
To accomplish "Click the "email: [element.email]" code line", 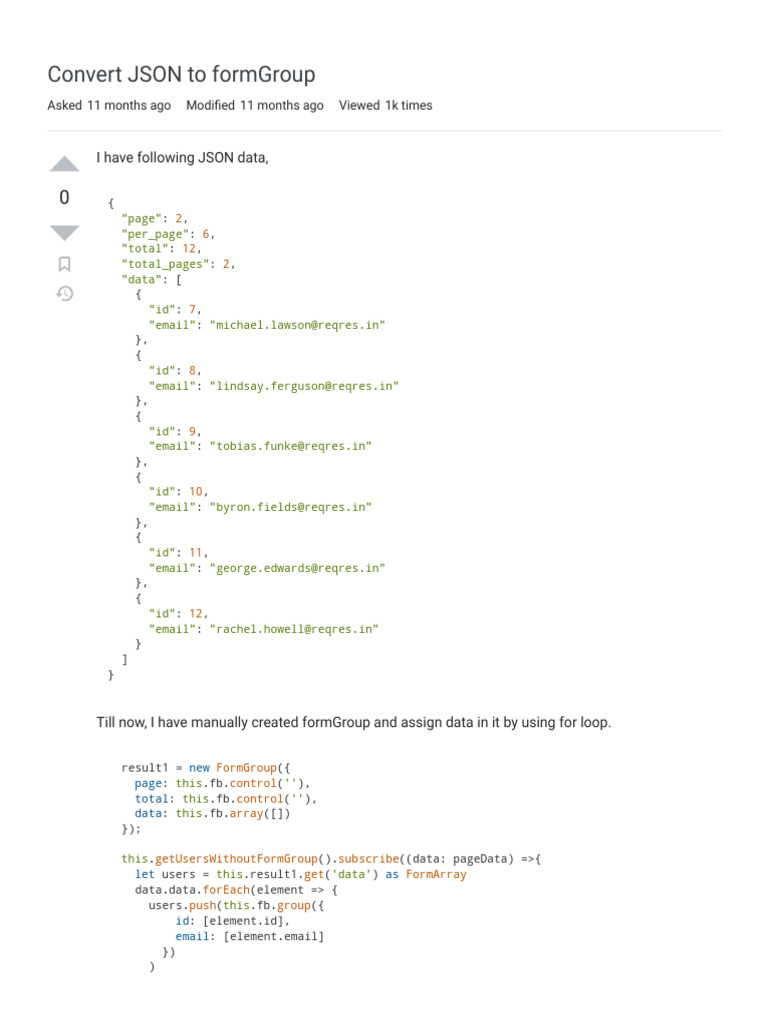I will click(x=250, y=937).
